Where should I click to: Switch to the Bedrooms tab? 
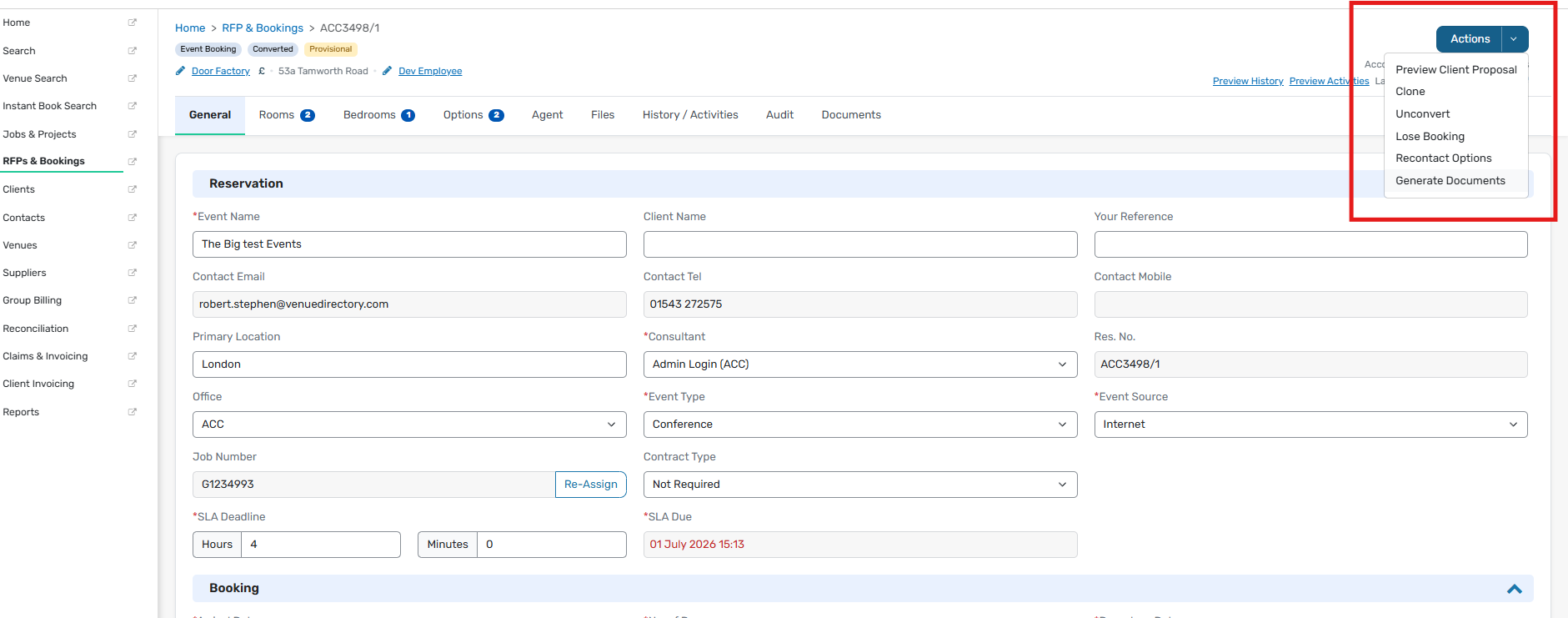(379, 115)
